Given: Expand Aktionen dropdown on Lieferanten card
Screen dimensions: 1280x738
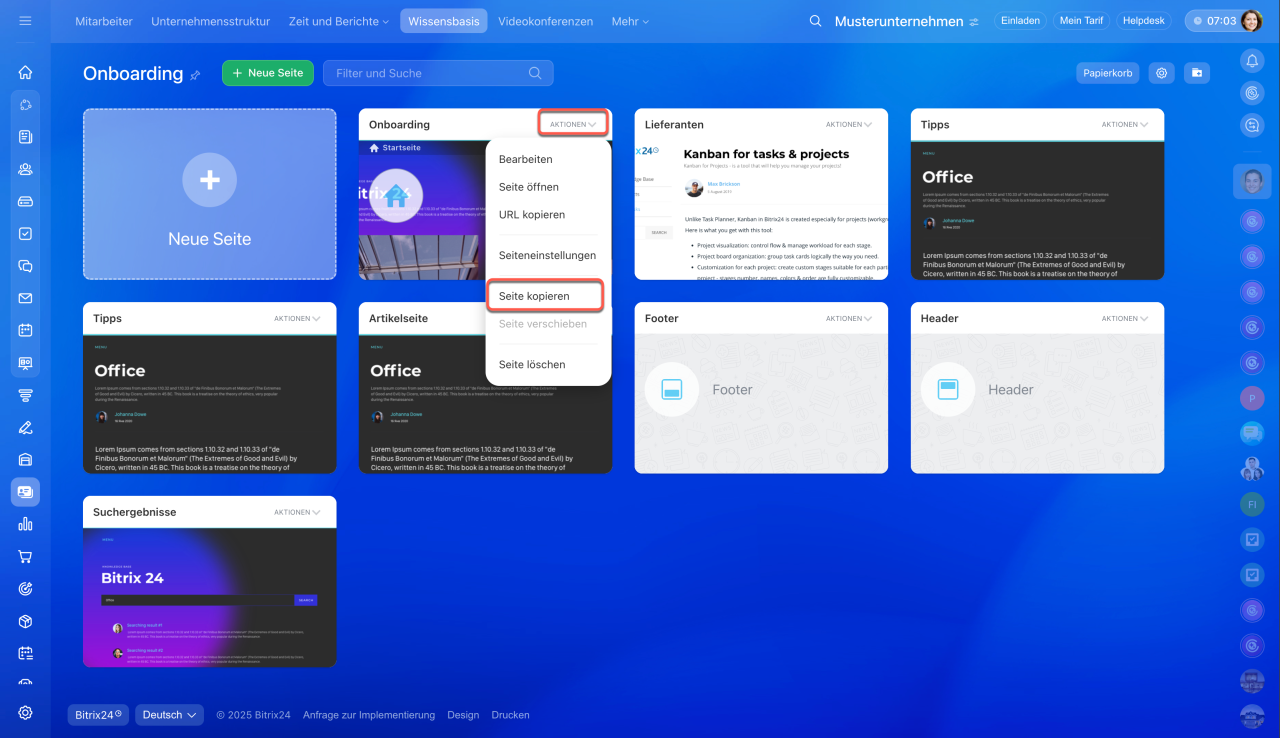Looking at the screenshot, I should 848,125.
